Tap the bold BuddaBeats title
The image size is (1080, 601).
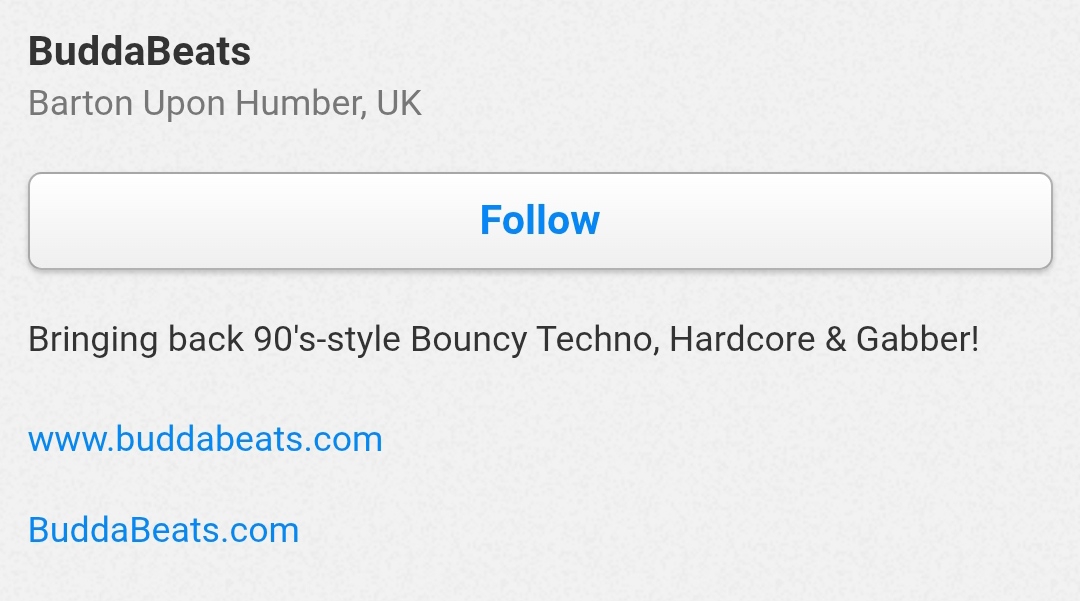click(x=139, y=51)
